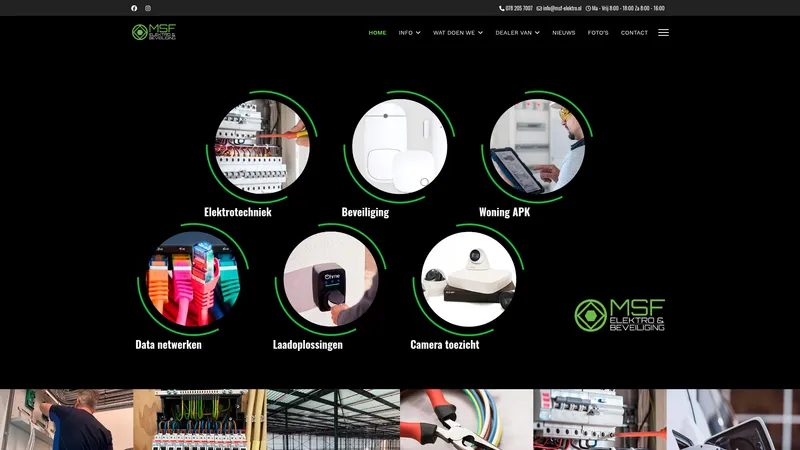This screenshot has height=450, width=800.
Task: Expand the DEALER VAN chevron
Action: click(x=537, y=33)
